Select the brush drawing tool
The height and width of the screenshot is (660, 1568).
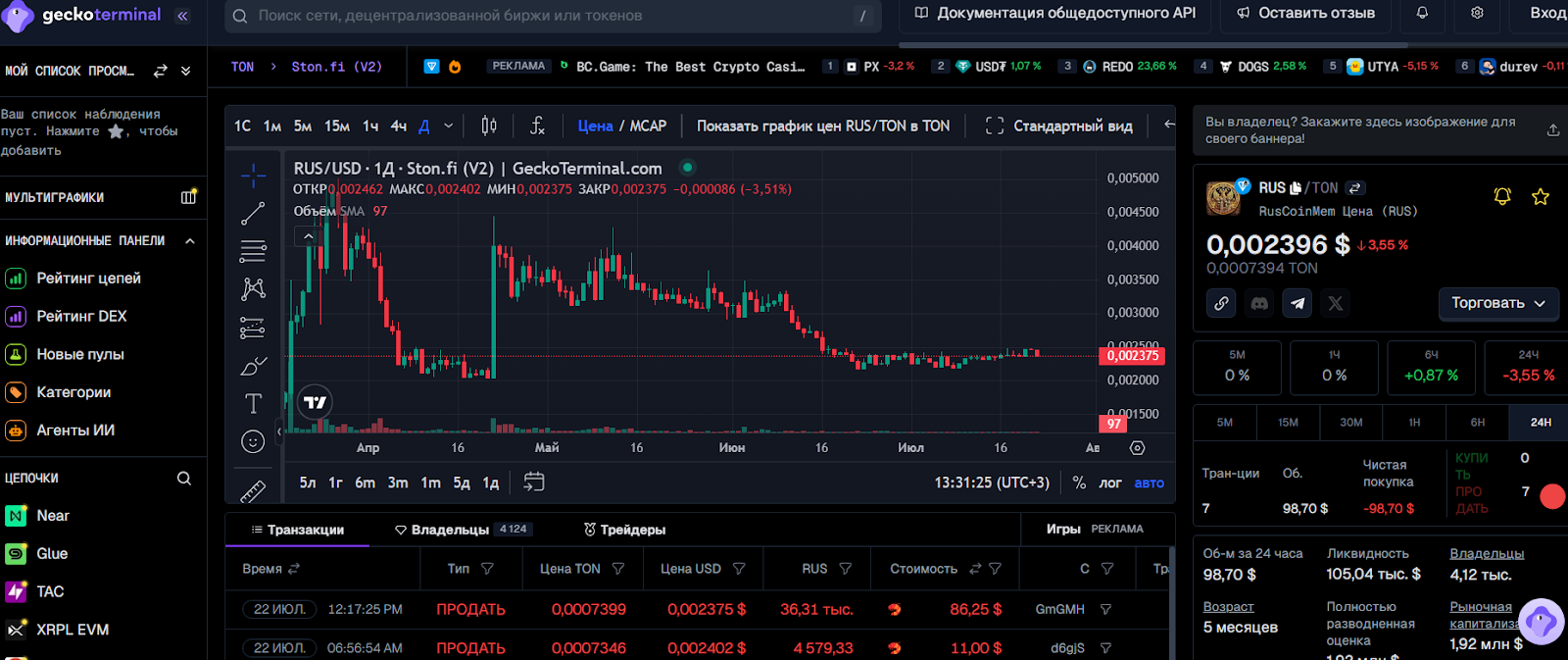[253, 366]
